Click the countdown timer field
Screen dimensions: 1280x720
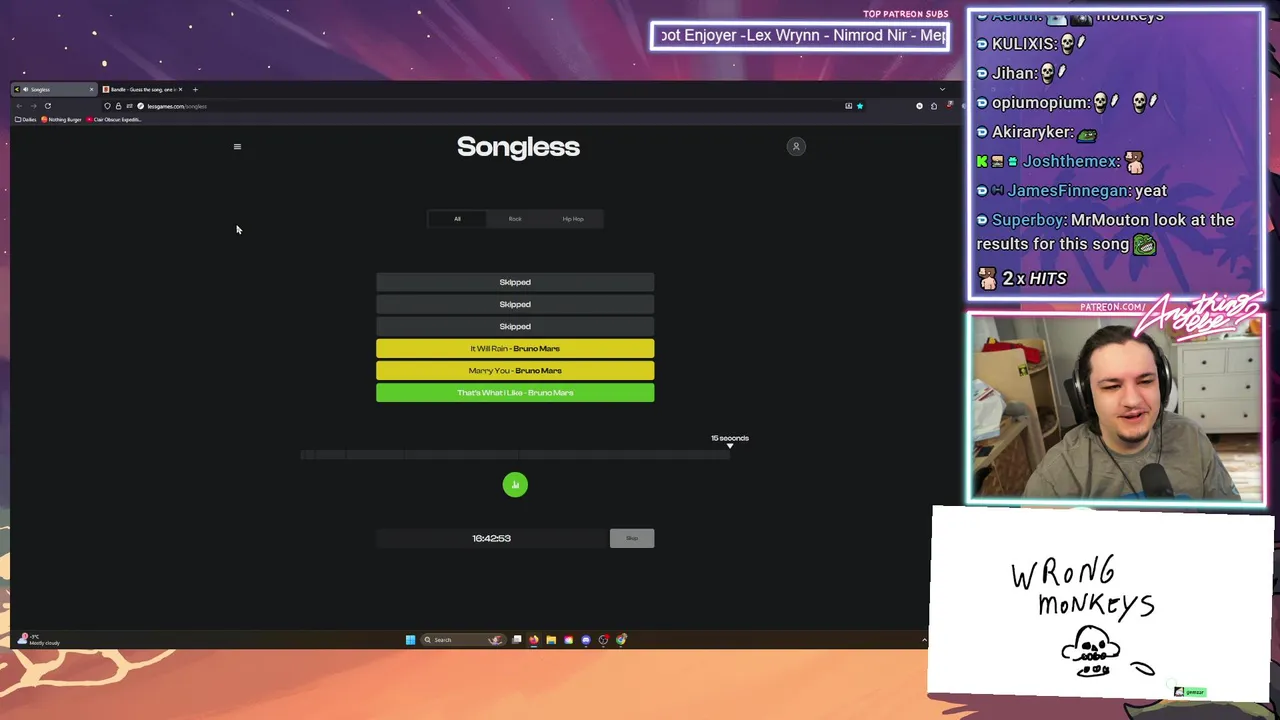click(492, 538)
